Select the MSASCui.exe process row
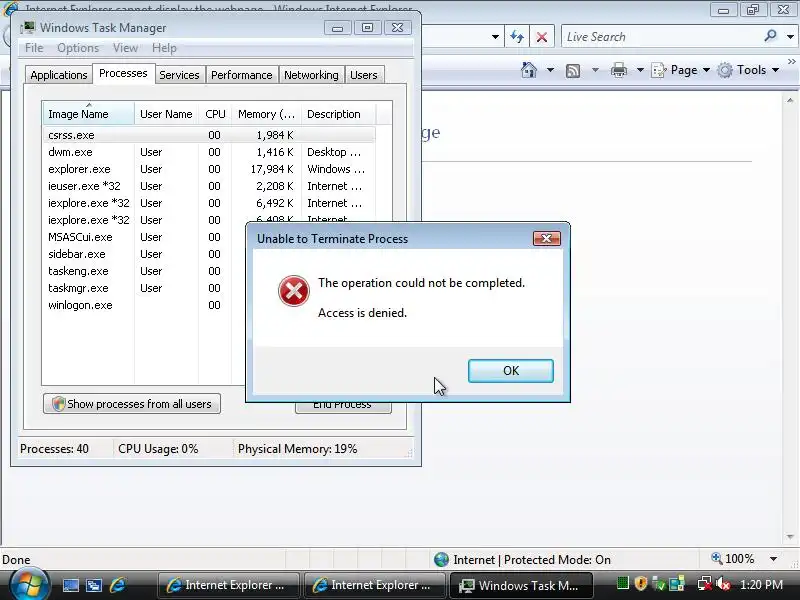Screen dimensions: 800x600 pyautogui.click(x=144, y=237)
